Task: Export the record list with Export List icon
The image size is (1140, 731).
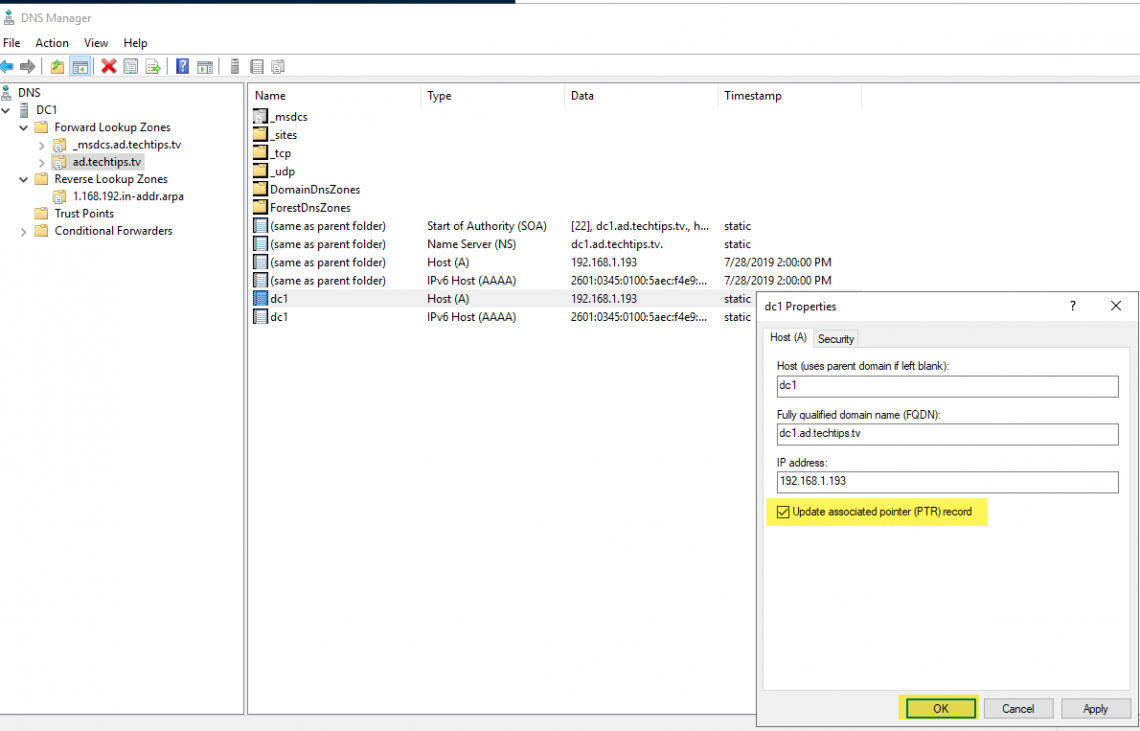Action: 152,66
